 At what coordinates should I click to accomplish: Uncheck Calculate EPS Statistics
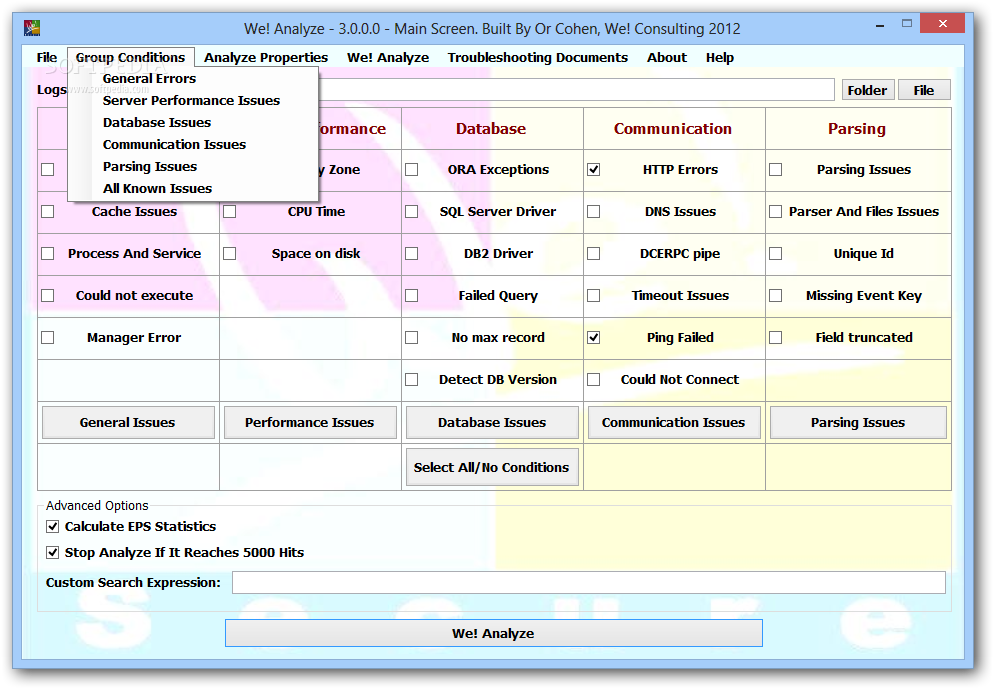click(x=53, y=527)
